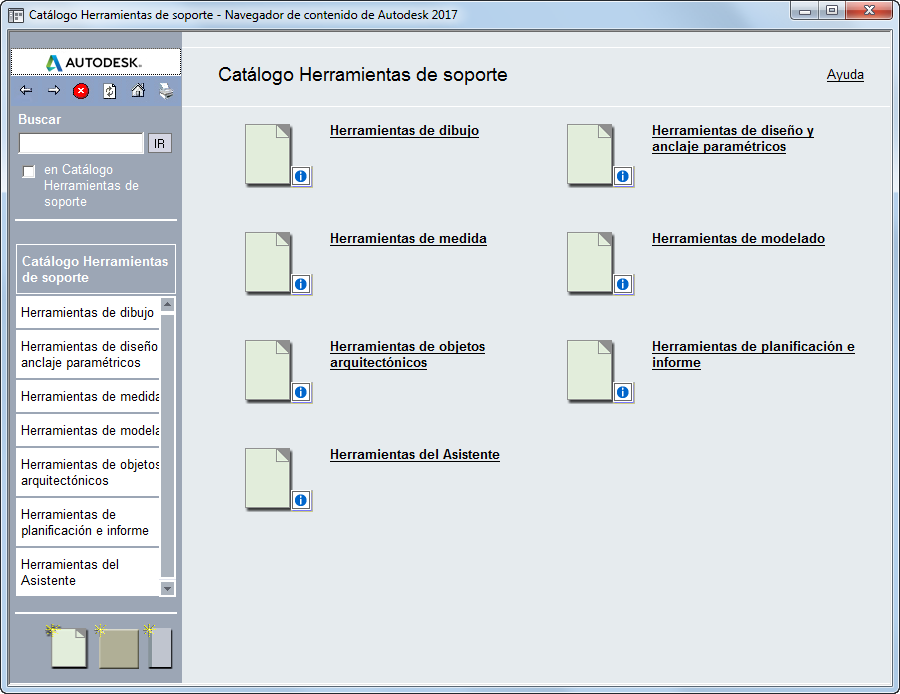Open the Herramientas de modelado page icon
Viewport: 900px width, 694px height.
tap(590, 262)
